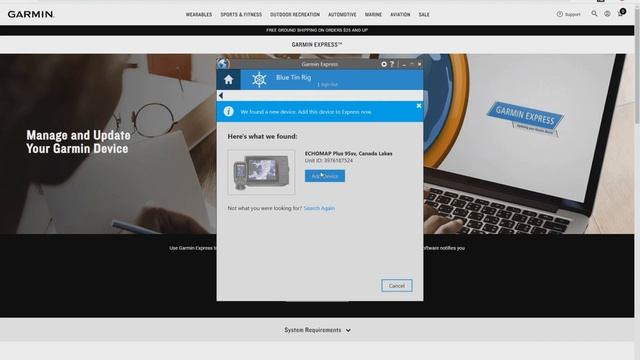
Task: Click the Blue Tin Rig device name
Action: click(x=293, y=77)
